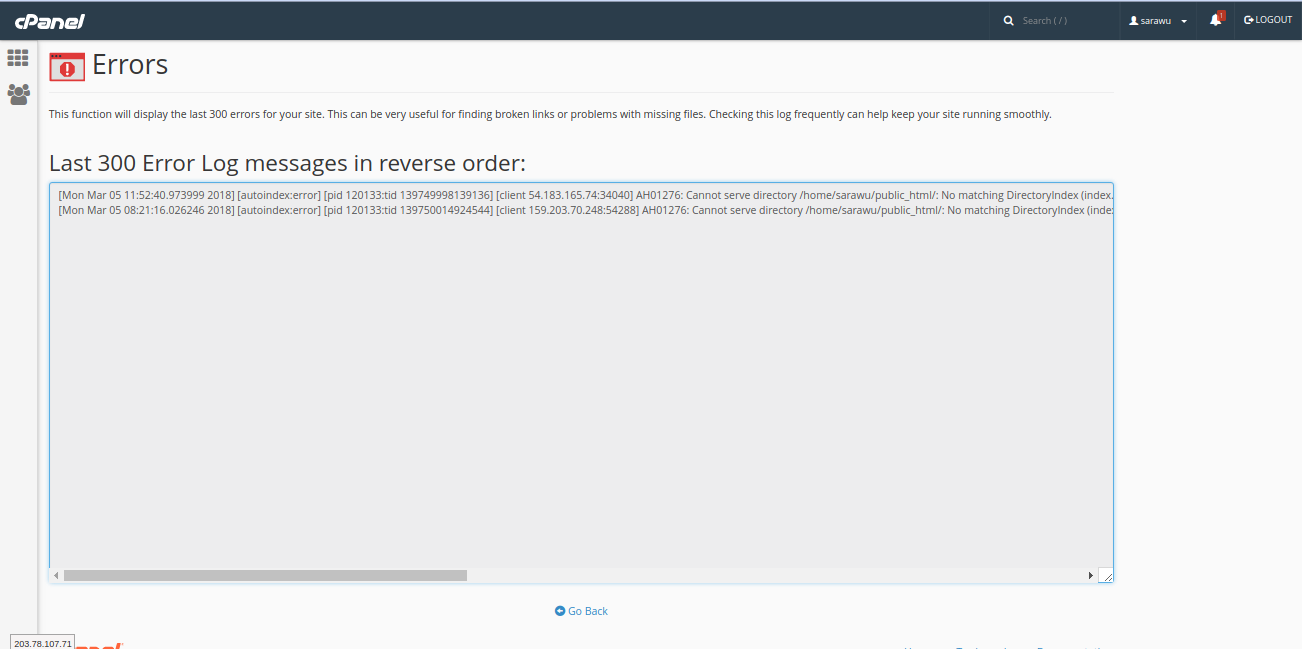The image size is (1302, 649).
Task: Click the Go Back arrow icon
Action: (x=560, y=611)
